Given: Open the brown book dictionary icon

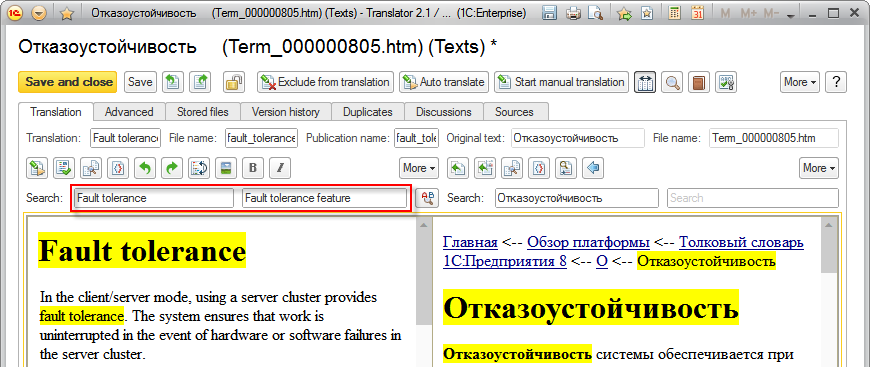Looking at the screenshot, I should [x=700, y=82].
